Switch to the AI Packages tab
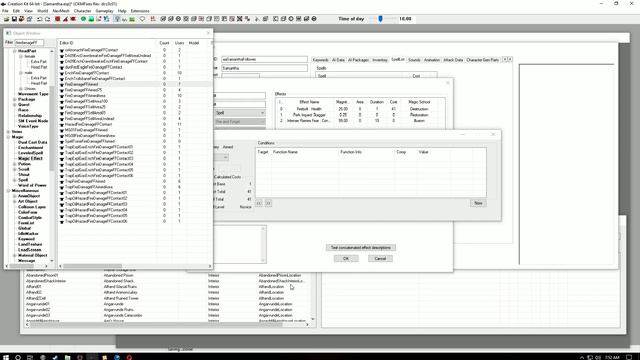This screenshot has height=360, width=640. [358, 60]
